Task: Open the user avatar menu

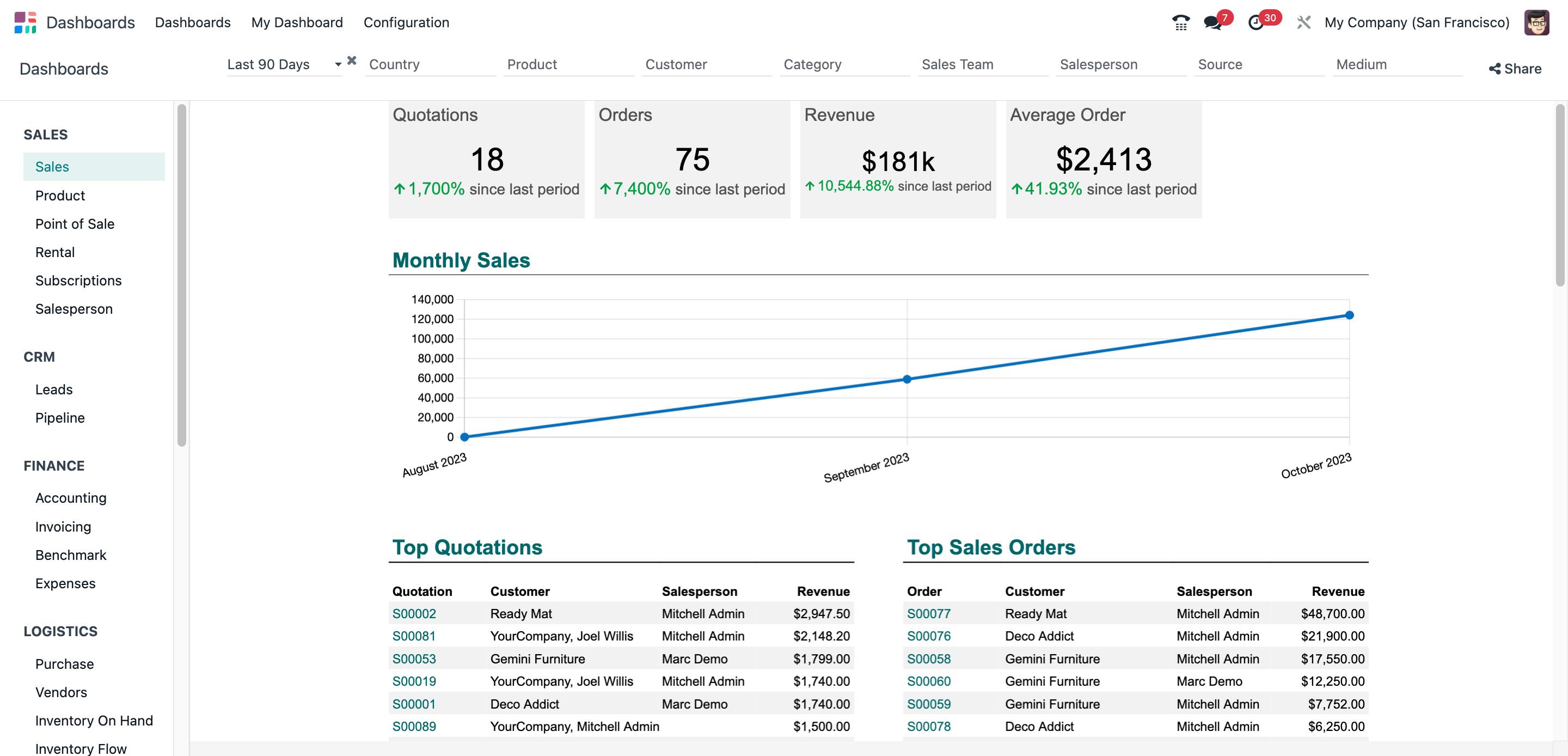Action: point(1536,22)
